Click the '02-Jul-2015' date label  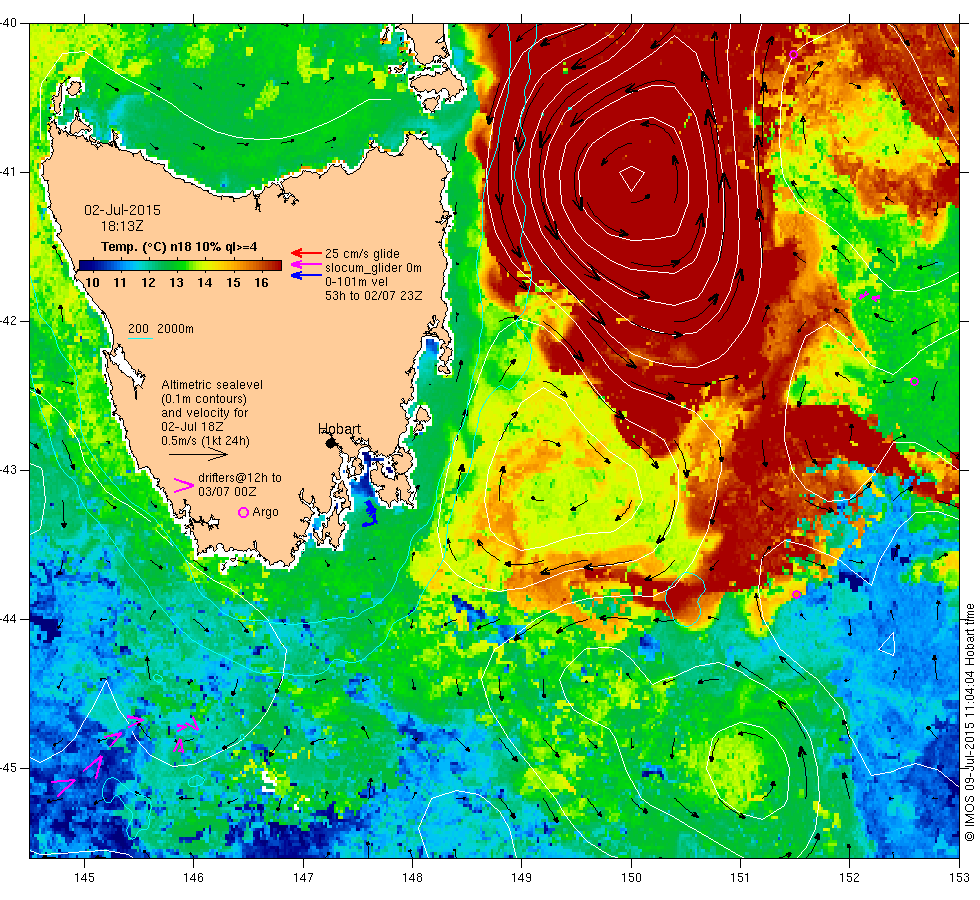coord(122,210)
